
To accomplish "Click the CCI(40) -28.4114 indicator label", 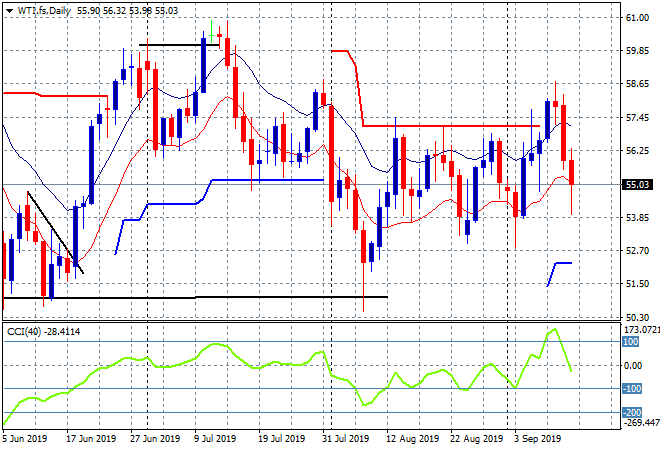I will coord(43,332).
